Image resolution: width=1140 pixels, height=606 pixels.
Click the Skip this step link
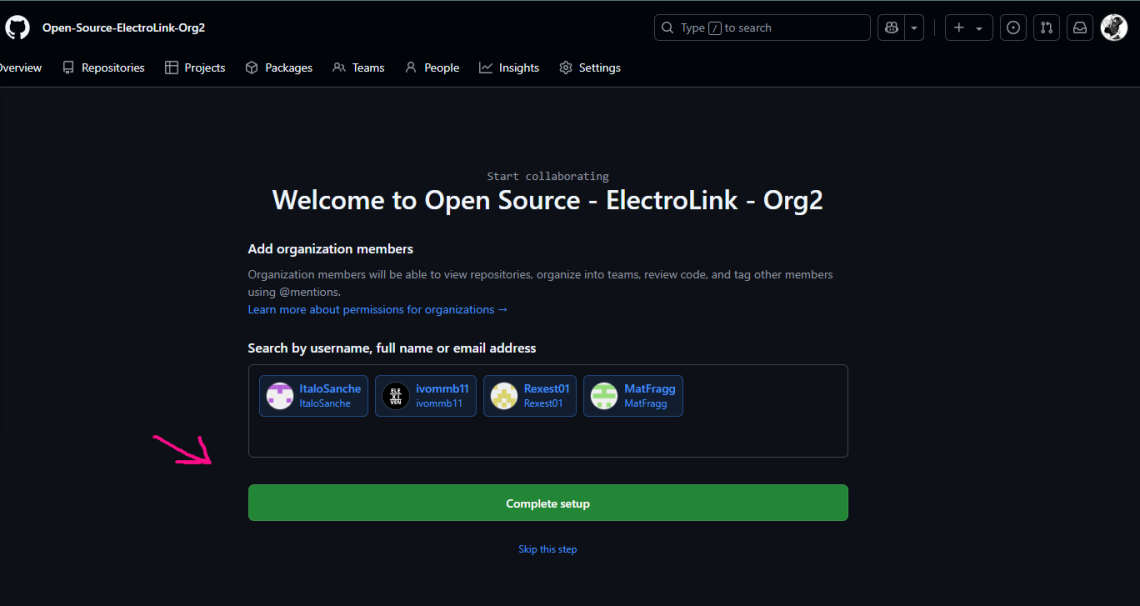pyautogui.click(x=547, y=549)
